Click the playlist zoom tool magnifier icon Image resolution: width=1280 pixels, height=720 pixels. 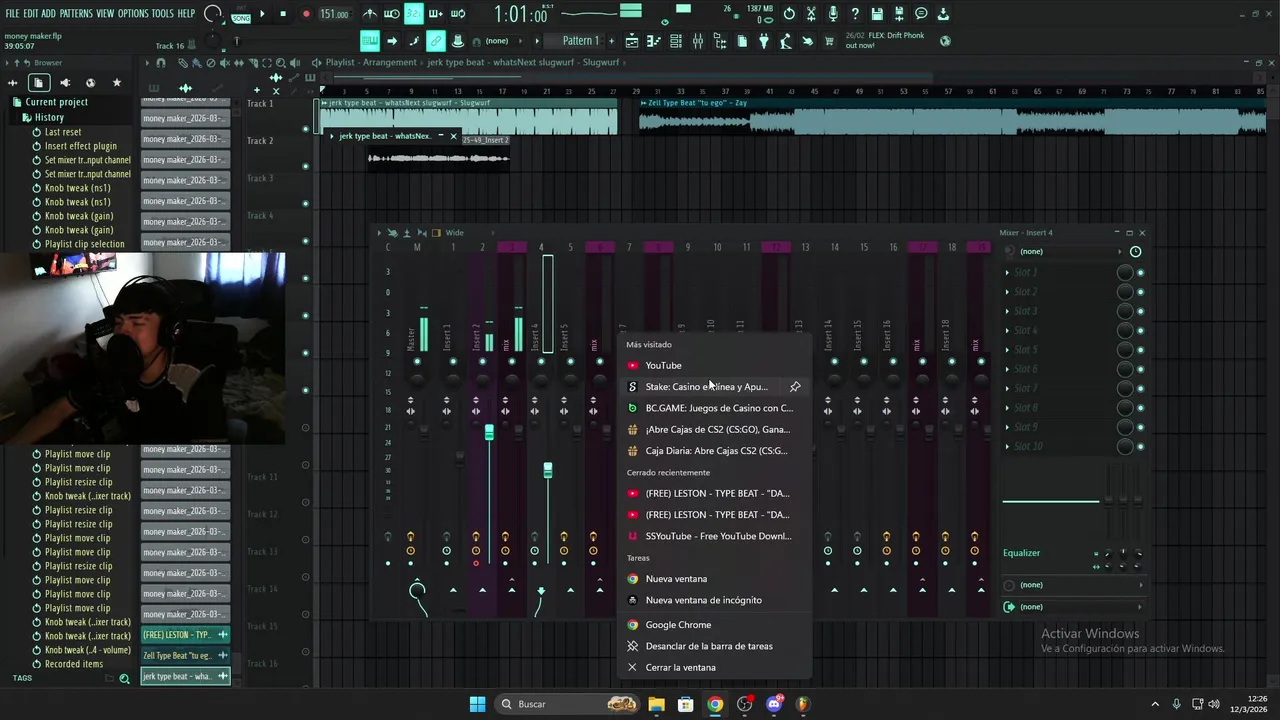tap(280, 62)
